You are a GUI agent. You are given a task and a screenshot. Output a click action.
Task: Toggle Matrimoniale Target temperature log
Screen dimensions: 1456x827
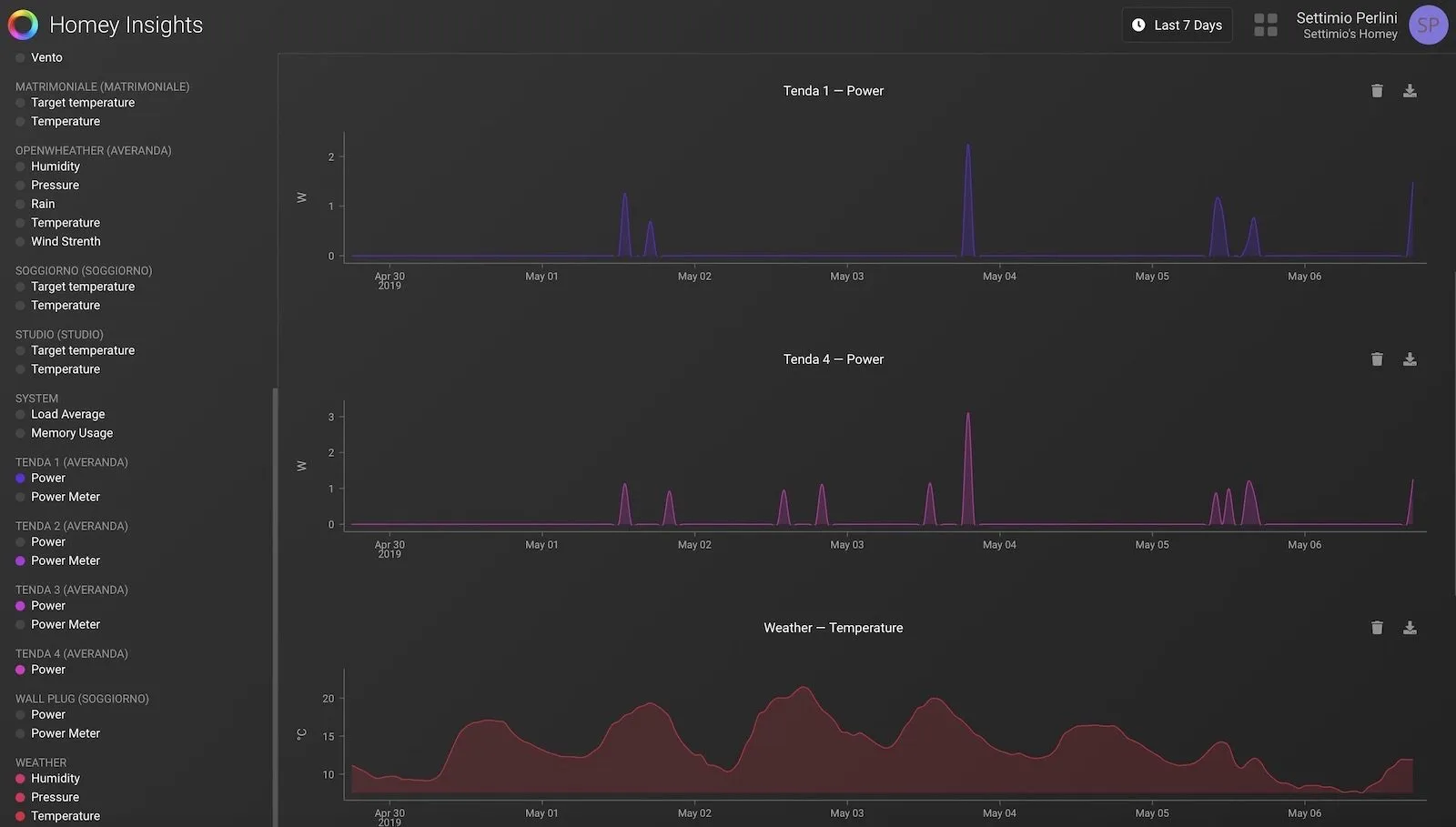[x=75, y=103]
